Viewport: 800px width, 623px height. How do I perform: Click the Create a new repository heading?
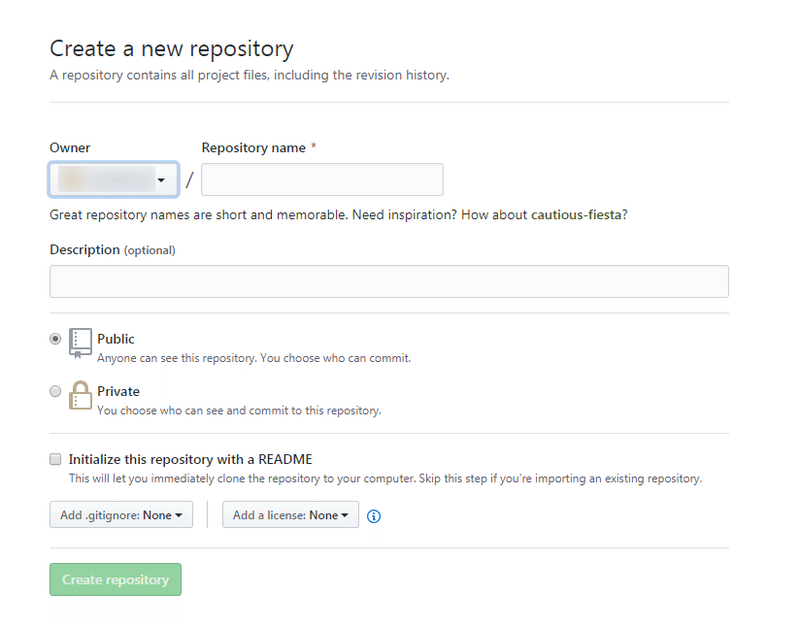tap(171, 48)
